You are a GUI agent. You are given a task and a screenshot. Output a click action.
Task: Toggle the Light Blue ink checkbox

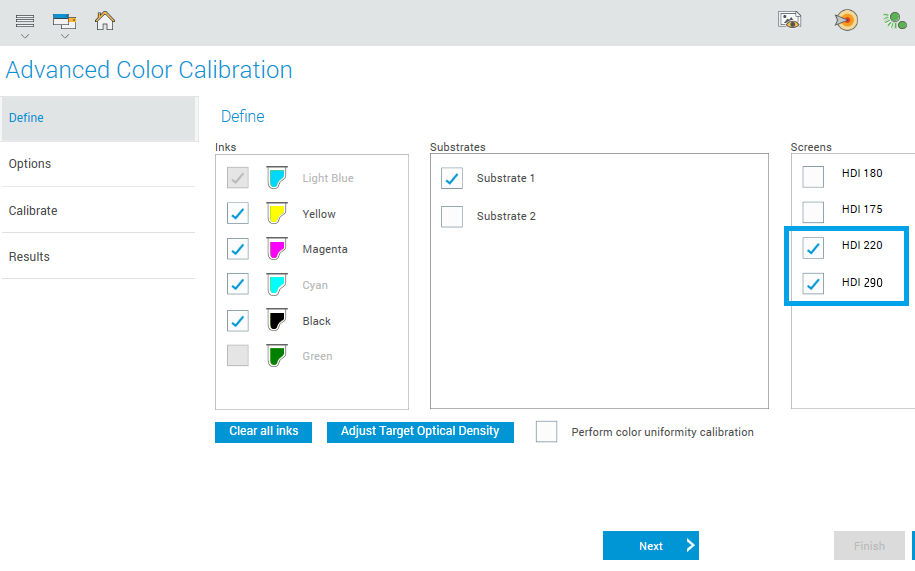[238, 177]
